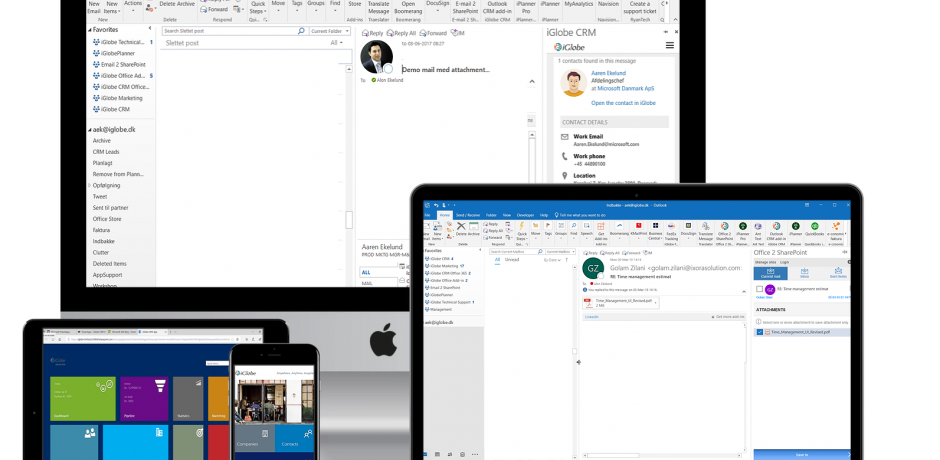Open QuickBooks in the laptop Outlook ribbon
The width and height of the screenshot is (940, 460).
point(814,228)
